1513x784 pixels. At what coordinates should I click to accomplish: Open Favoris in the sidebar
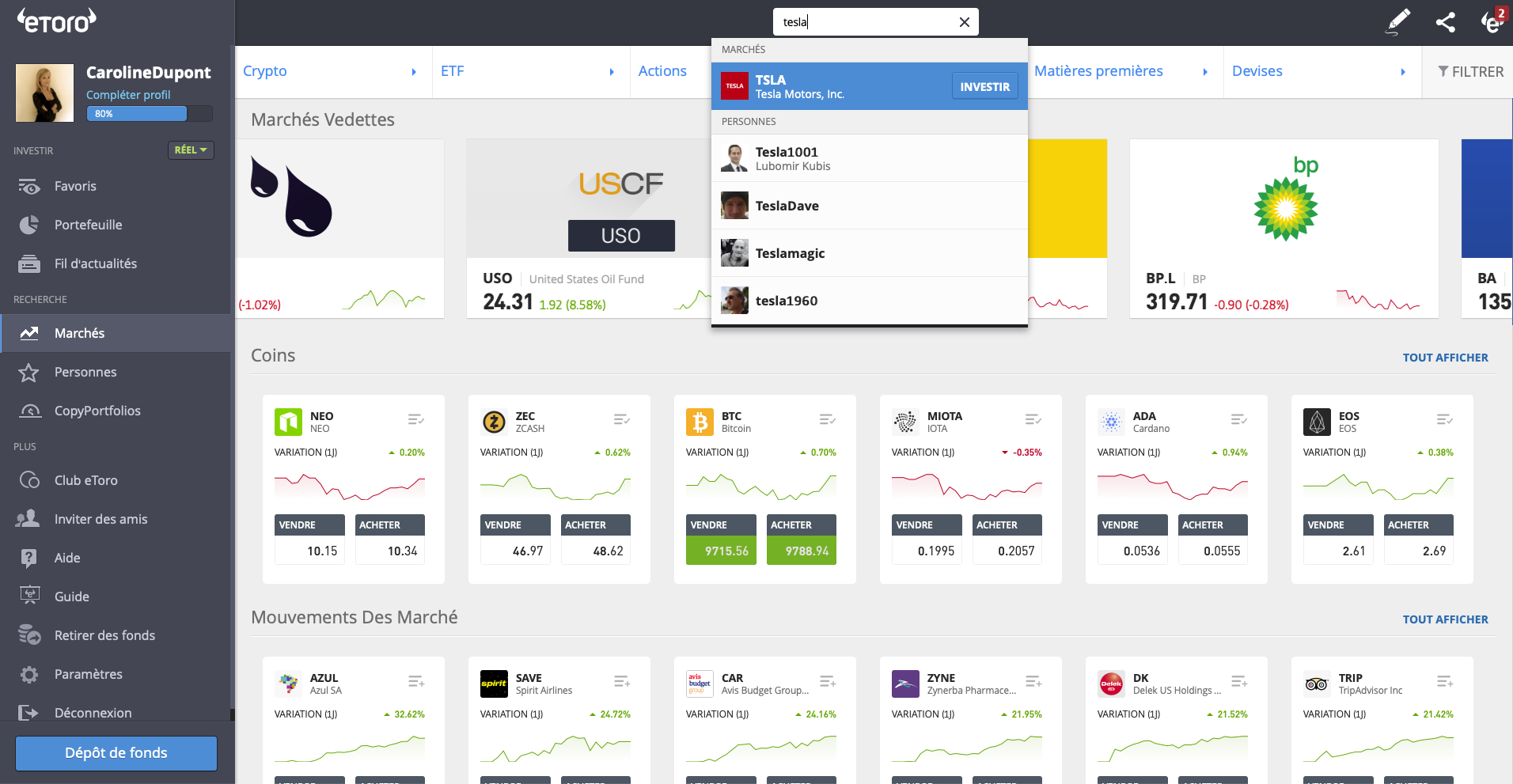click(75, 186)
